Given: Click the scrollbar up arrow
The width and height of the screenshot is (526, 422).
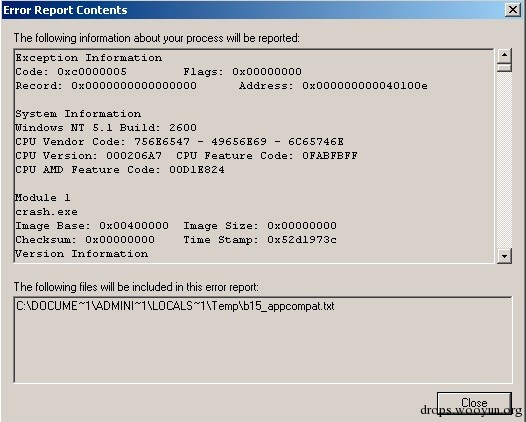Looking at the screenshot, I should pos(504,56).
